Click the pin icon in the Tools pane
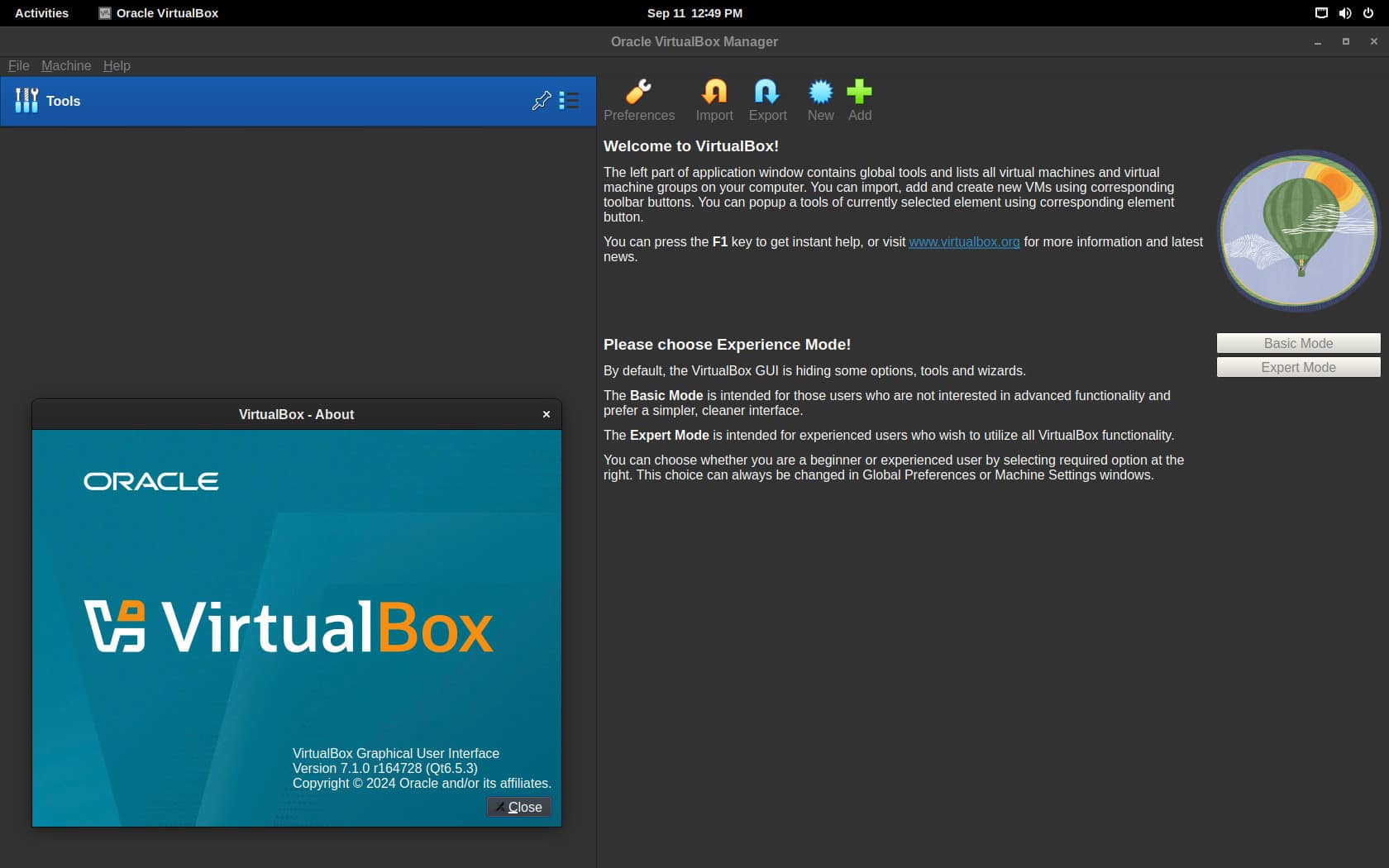Screen dimensions: 1389x868 542,101
